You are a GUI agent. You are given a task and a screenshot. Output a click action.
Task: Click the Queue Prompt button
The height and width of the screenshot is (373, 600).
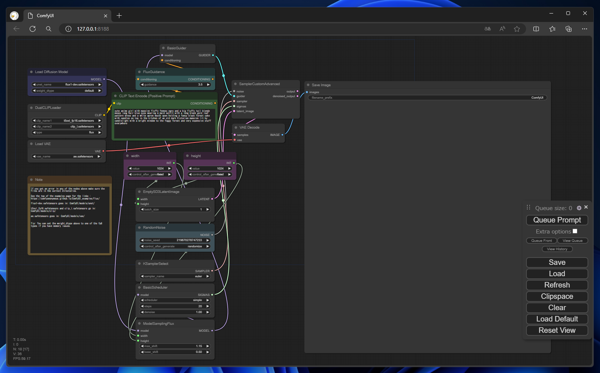point(557,220)
